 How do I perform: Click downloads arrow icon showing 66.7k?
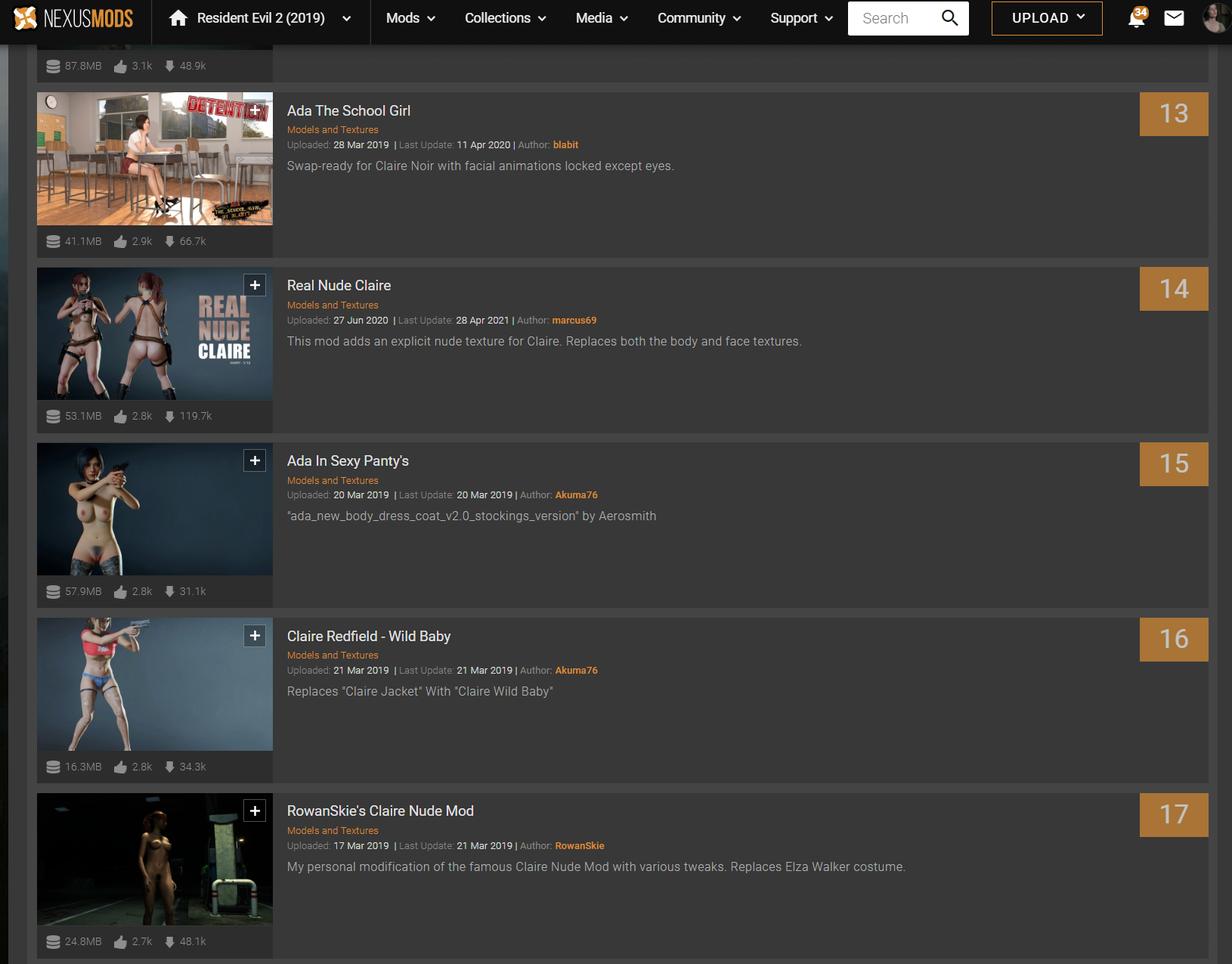pos(169,241)
